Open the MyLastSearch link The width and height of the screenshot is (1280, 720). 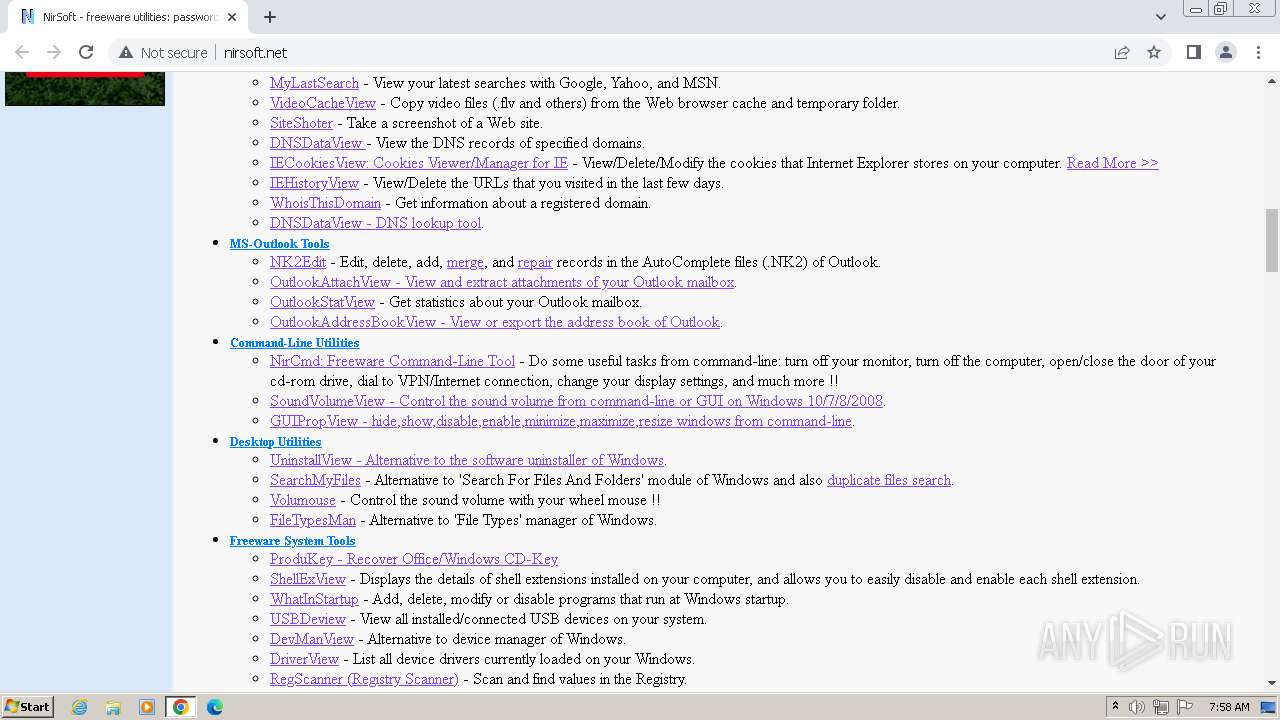(314, 83)
